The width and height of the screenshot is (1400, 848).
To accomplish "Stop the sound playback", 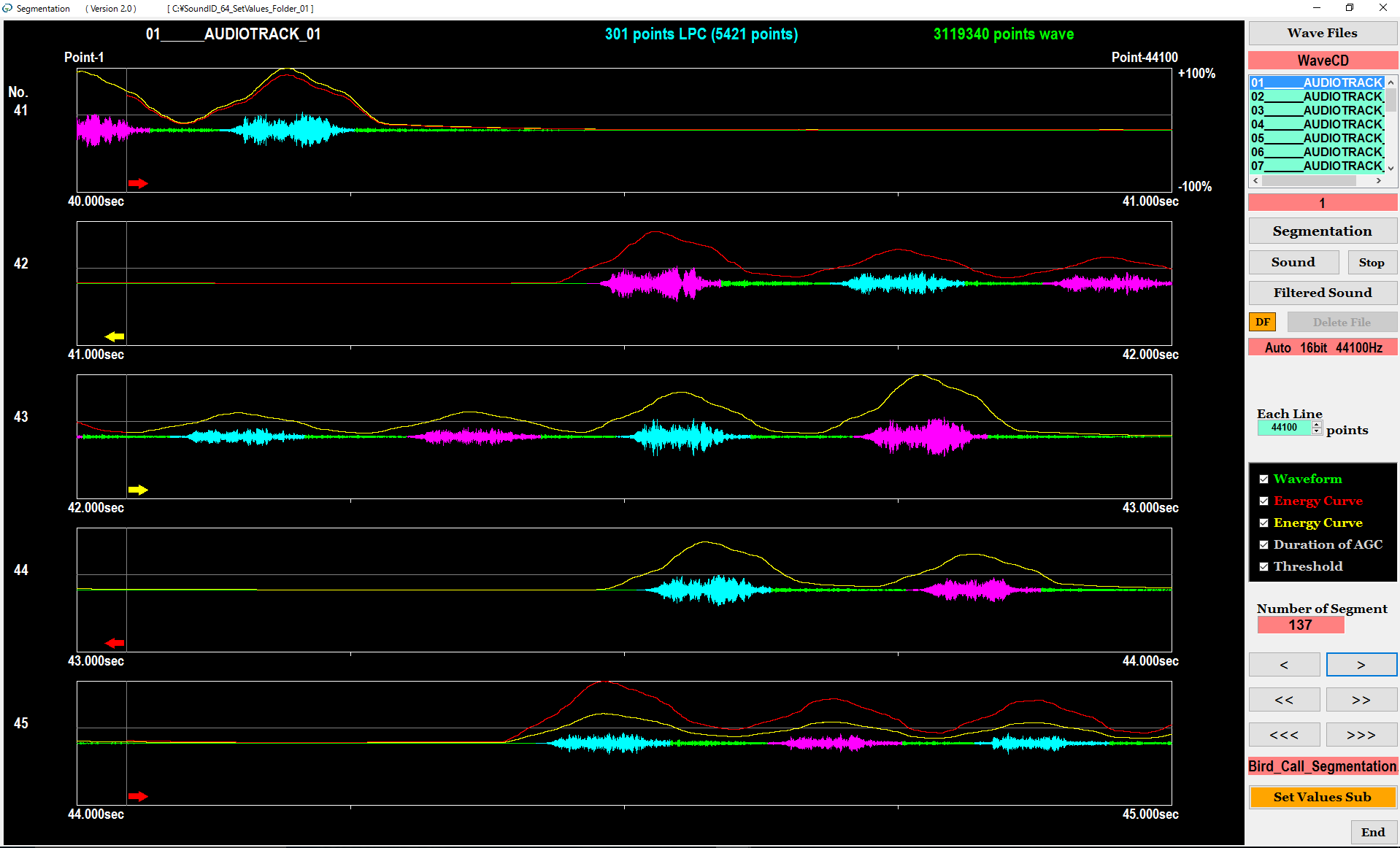I will (1371, 263).
